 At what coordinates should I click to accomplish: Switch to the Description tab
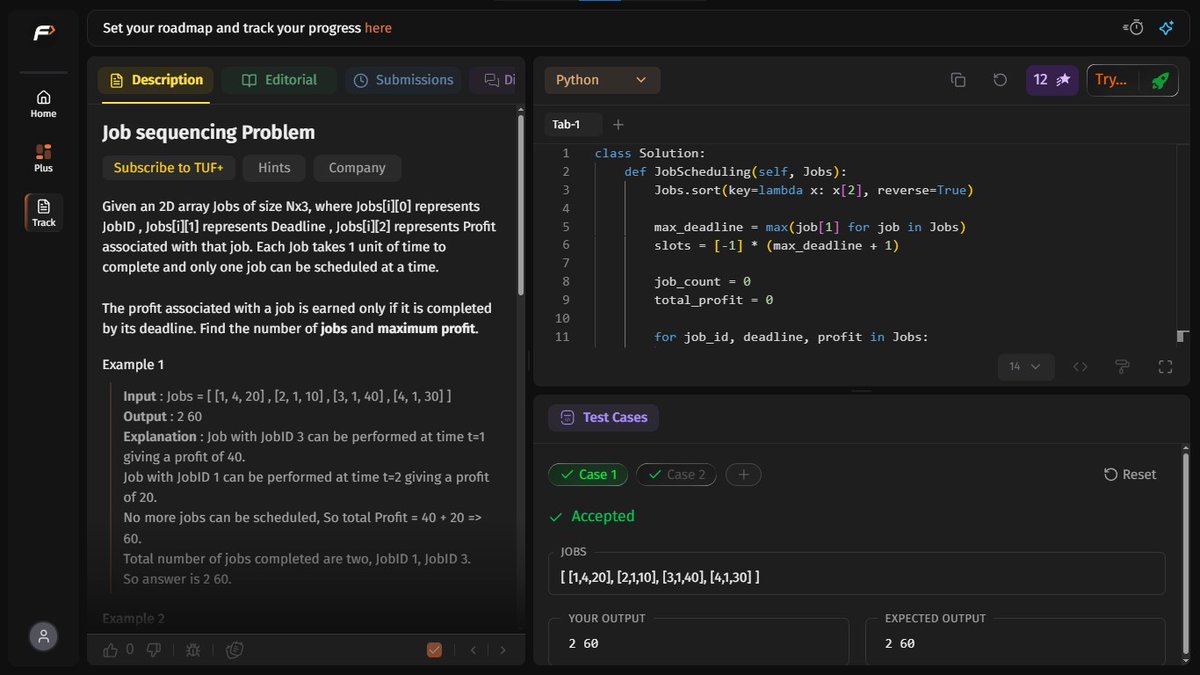(155, 80)
